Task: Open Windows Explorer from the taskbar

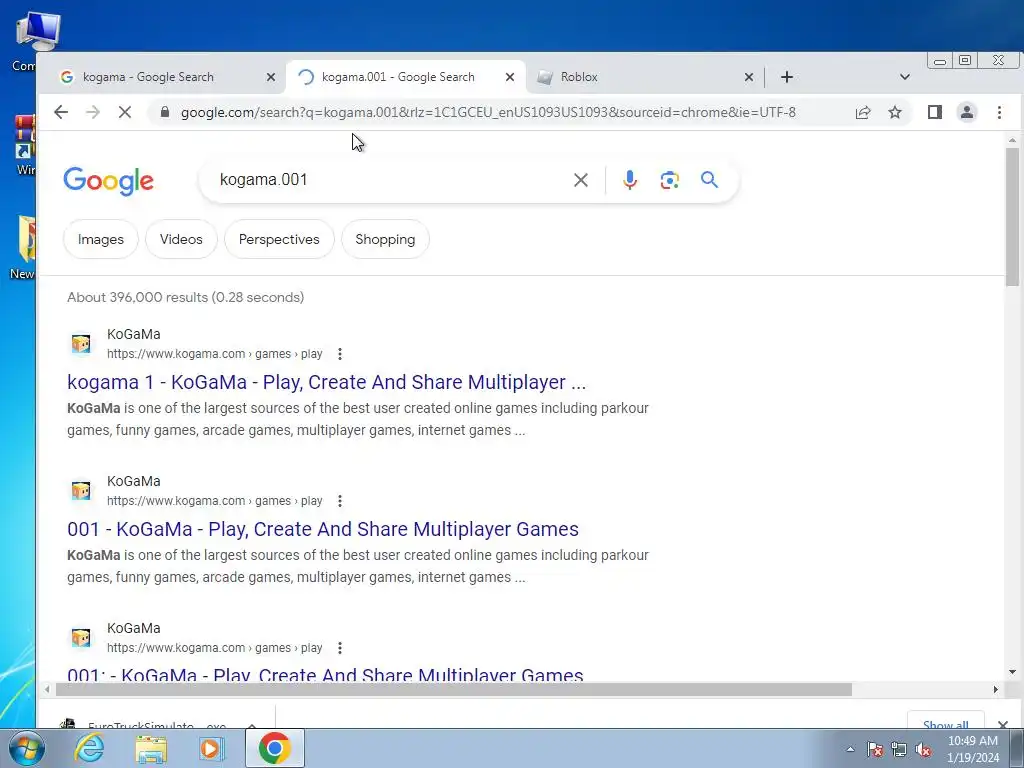Action: tap(151, 748)
